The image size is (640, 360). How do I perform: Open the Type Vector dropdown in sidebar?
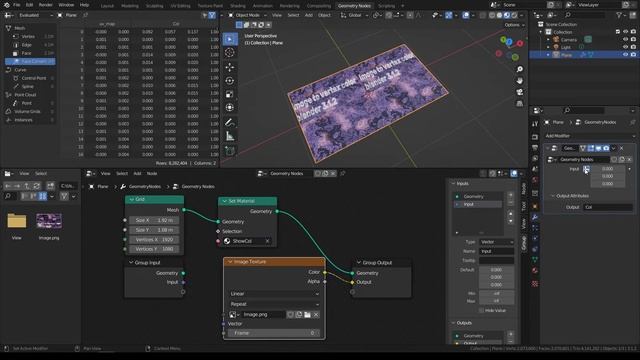496,242
